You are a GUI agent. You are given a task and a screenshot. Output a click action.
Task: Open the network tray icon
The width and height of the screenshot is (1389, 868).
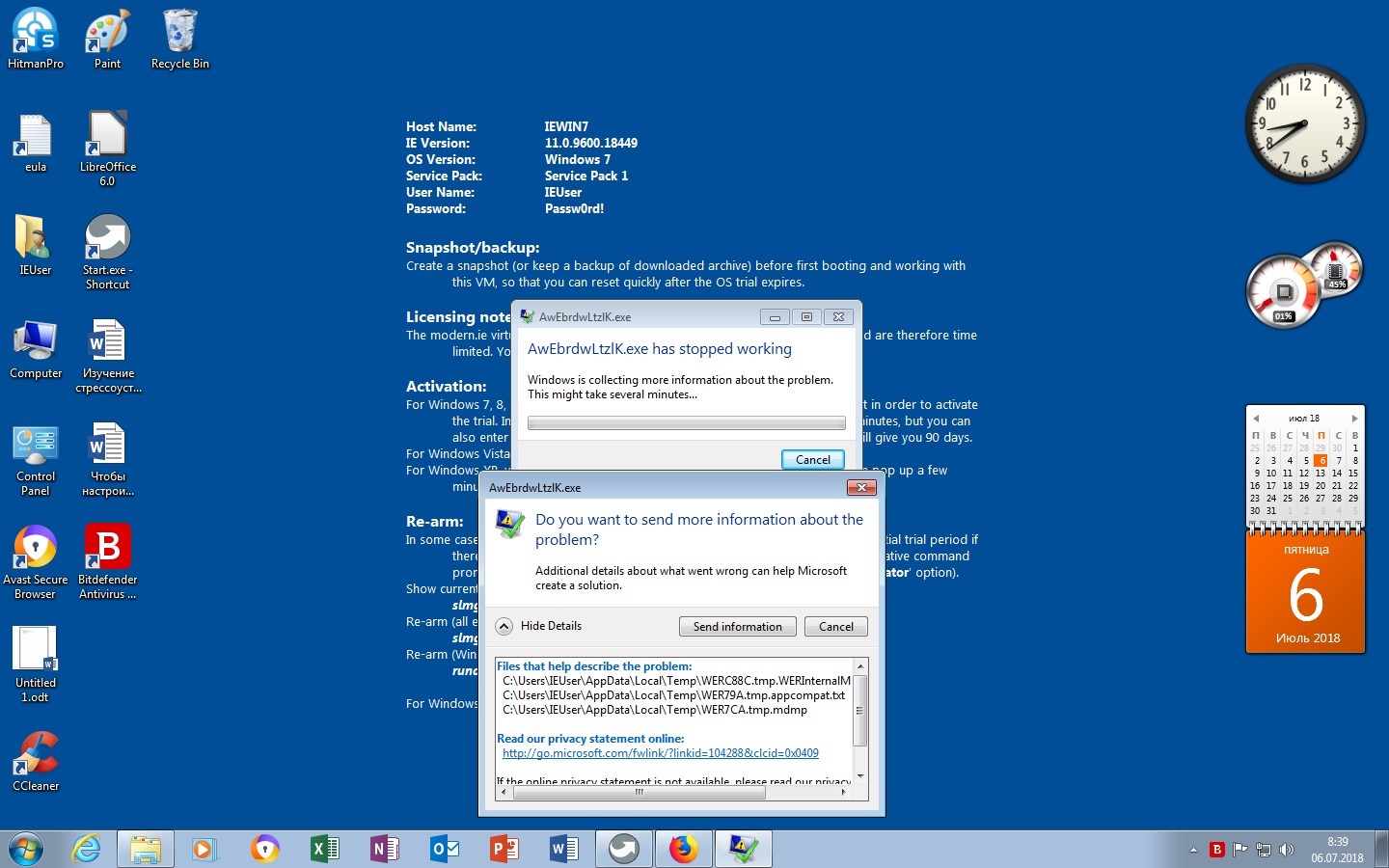click(1264, 850)
